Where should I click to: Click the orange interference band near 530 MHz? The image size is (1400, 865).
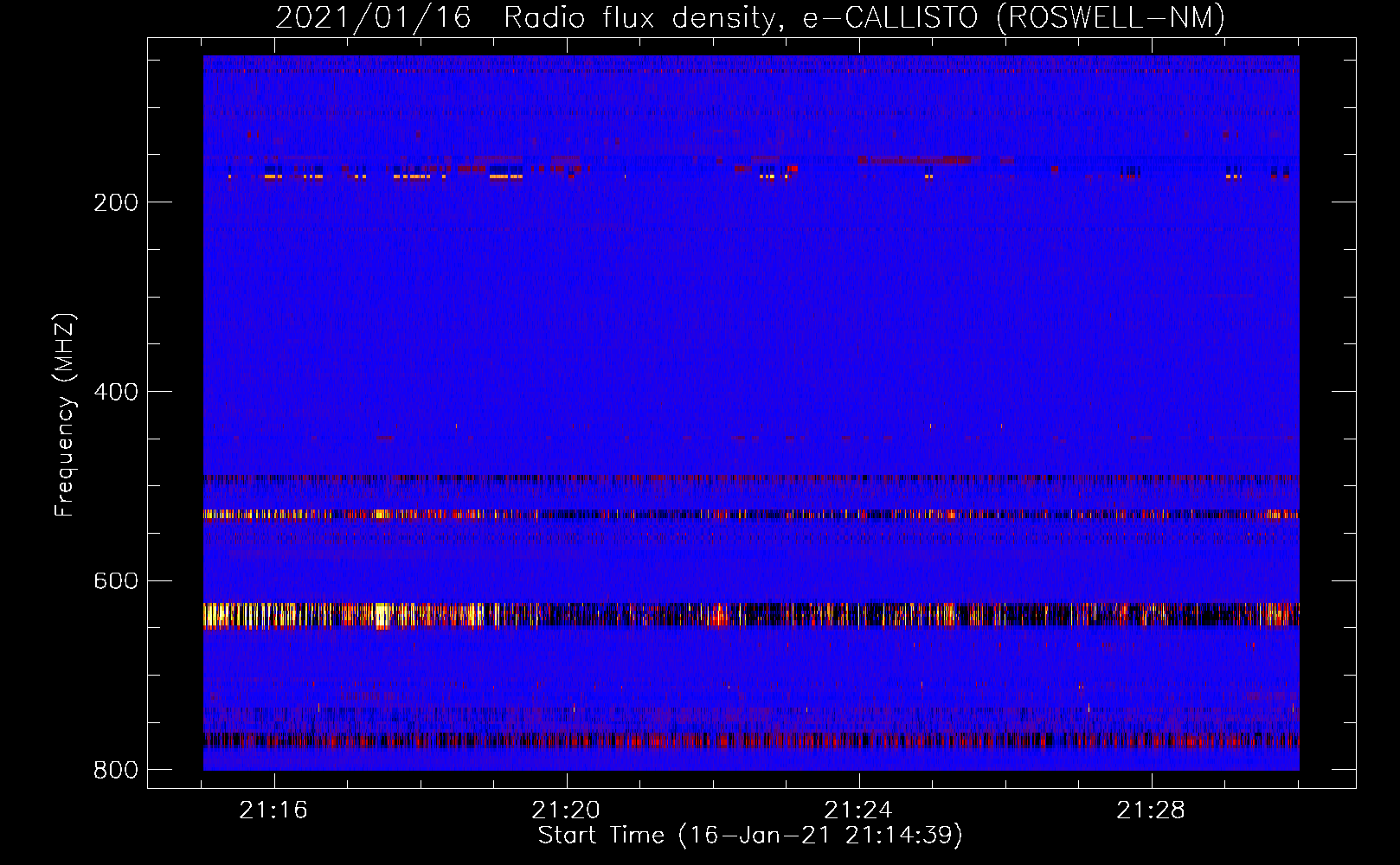751,515
